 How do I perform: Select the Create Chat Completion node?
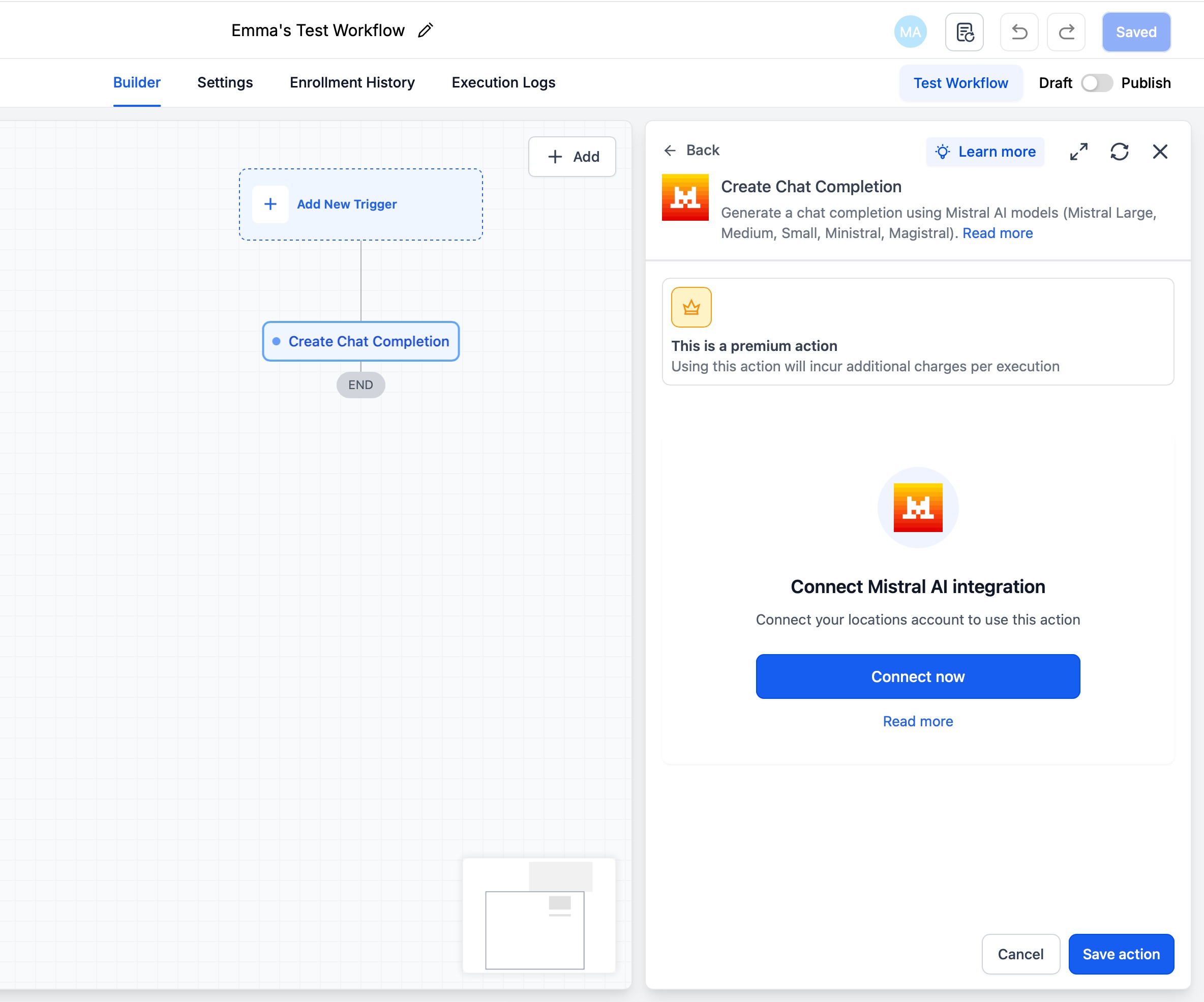point(360,341)
